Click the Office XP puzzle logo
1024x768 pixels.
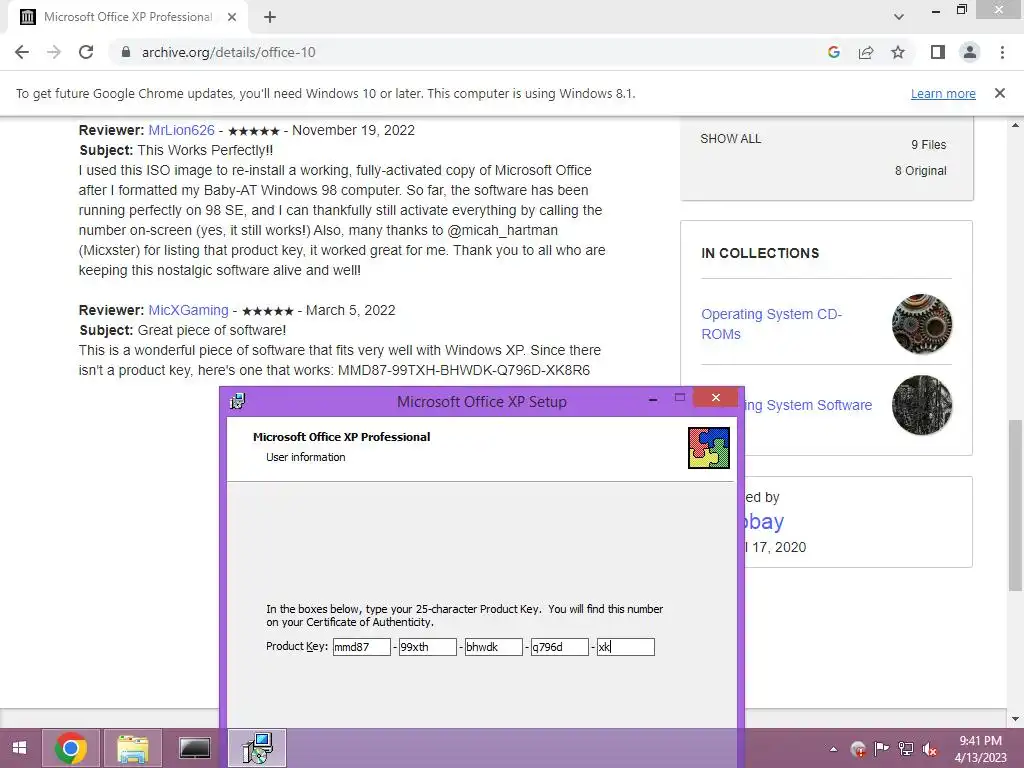[709, 448]
